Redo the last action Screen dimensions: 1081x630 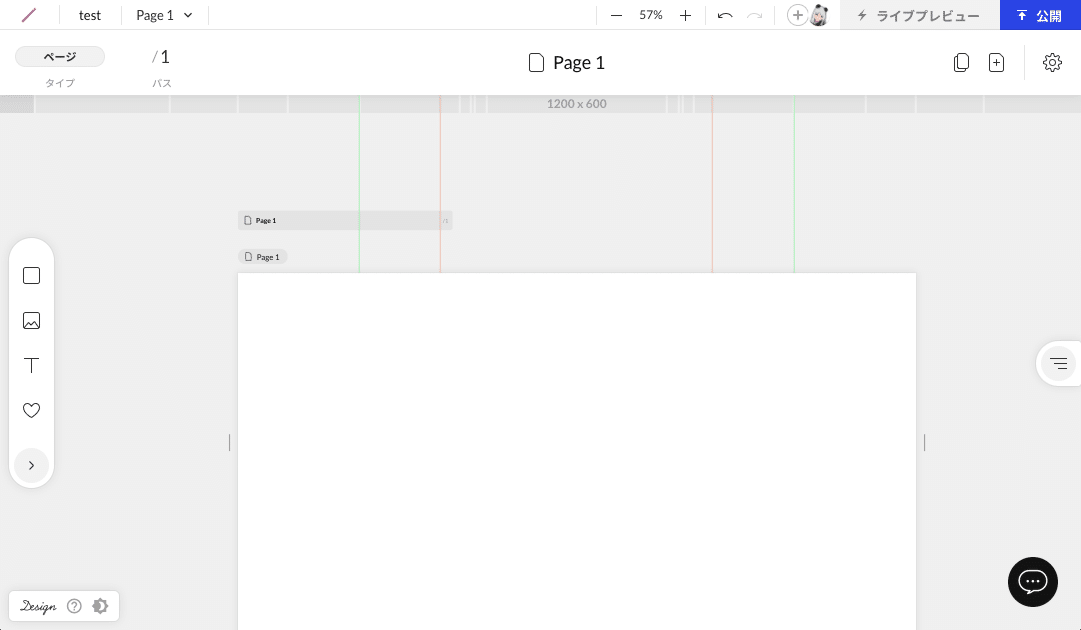(x=755, y=15)
